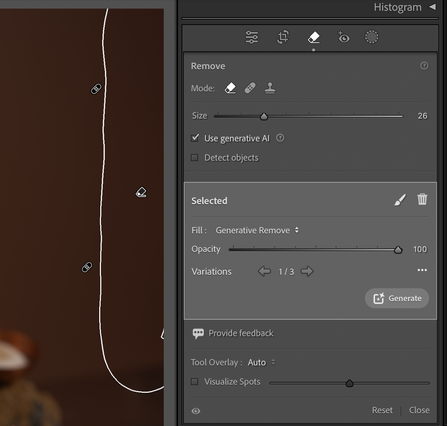This screenshot has width=447, height=426.
Task: Click the 1 / 3 variations counter
Action: tap(286, 272)
